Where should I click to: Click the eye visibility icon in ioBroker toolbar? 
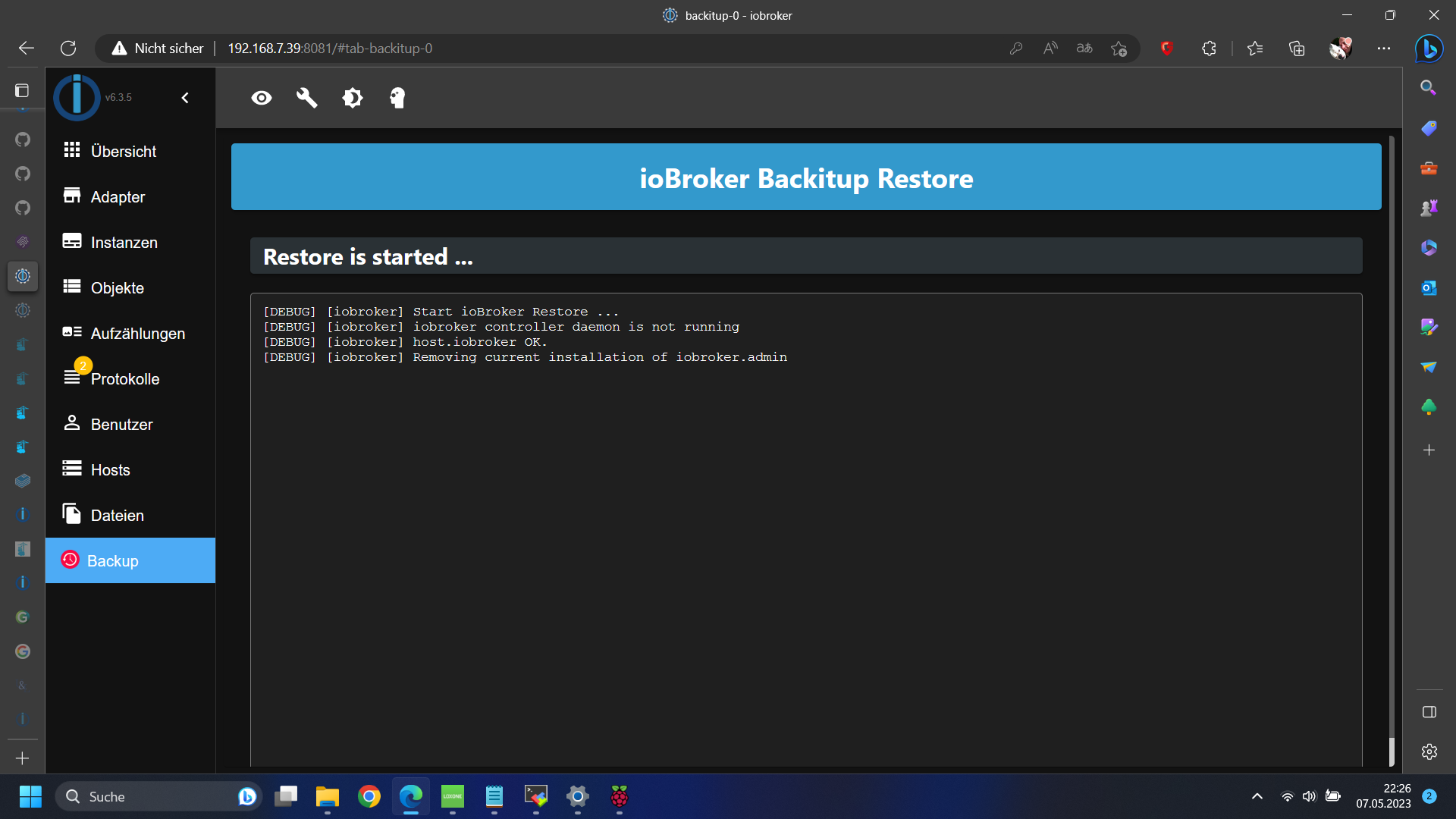point(262,98)
